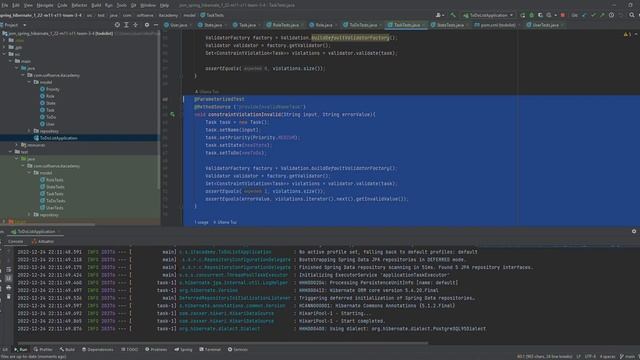640x360 pixels.
Task: Select UserTests in project tree
Action: coord(51,208)
